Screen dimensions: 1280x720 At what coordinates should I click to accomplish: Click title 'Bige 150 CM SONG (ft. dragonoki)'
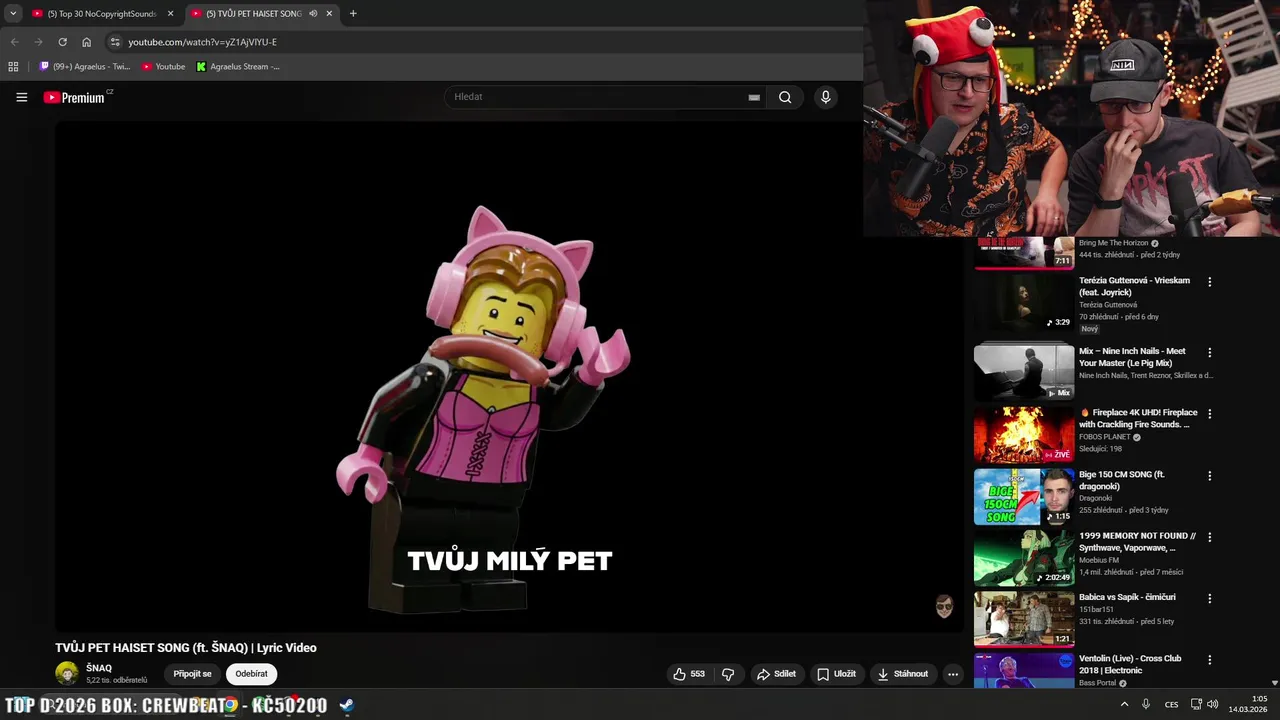coord(1122,480)
